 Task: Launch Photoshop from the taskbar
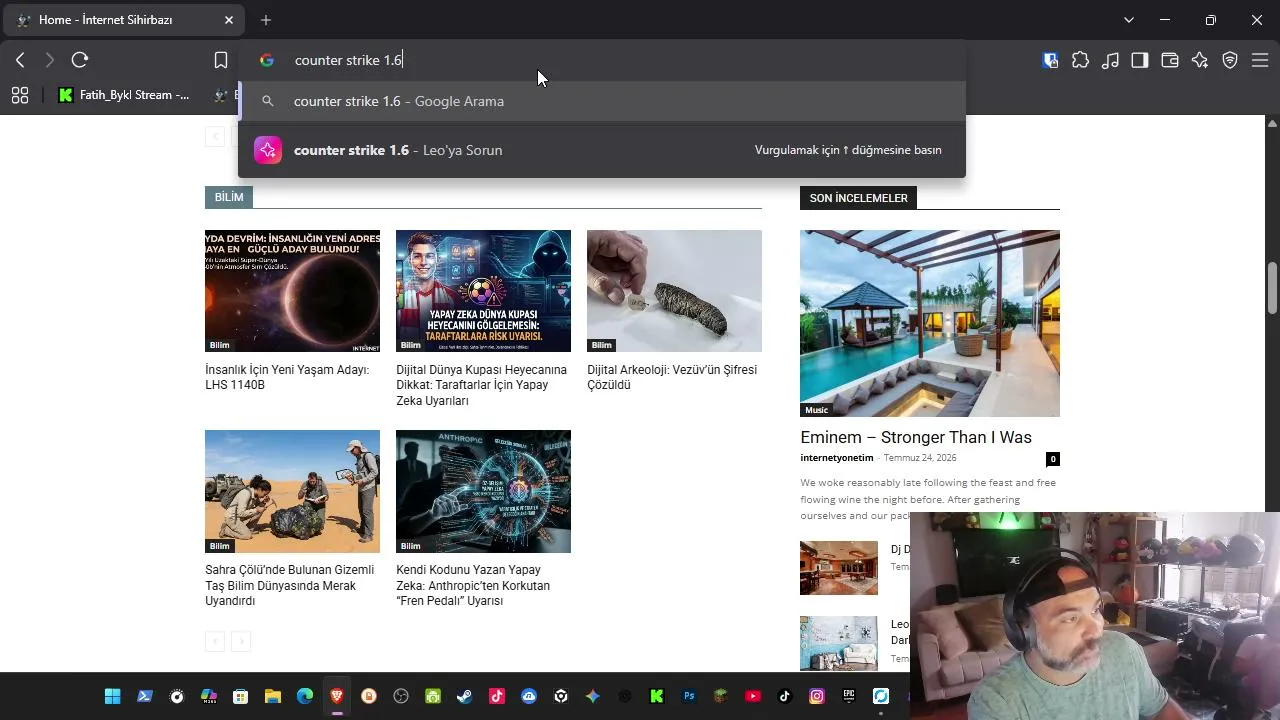point(689,696)
